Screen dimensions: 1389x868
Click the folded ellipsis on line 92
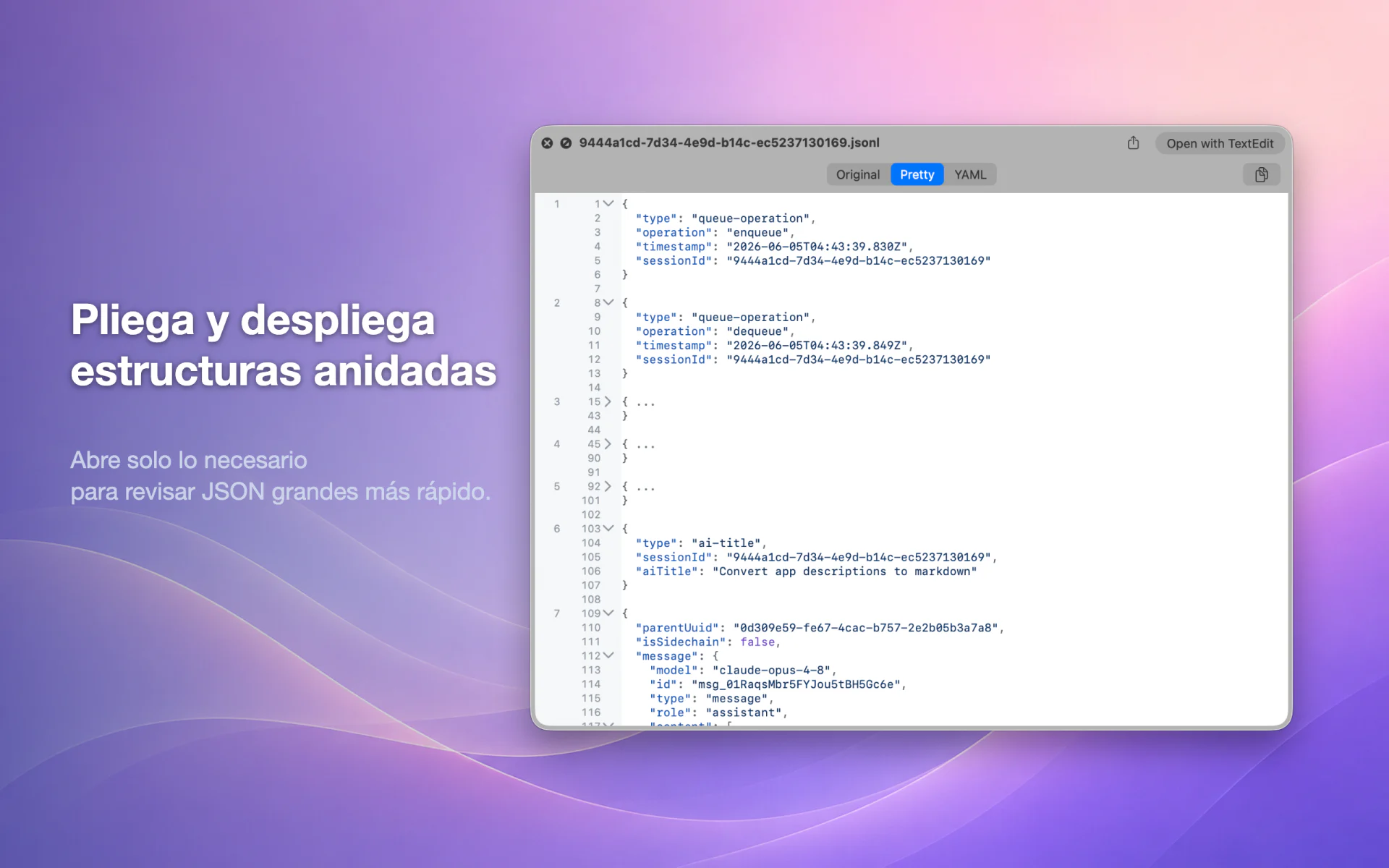[645, 487]
